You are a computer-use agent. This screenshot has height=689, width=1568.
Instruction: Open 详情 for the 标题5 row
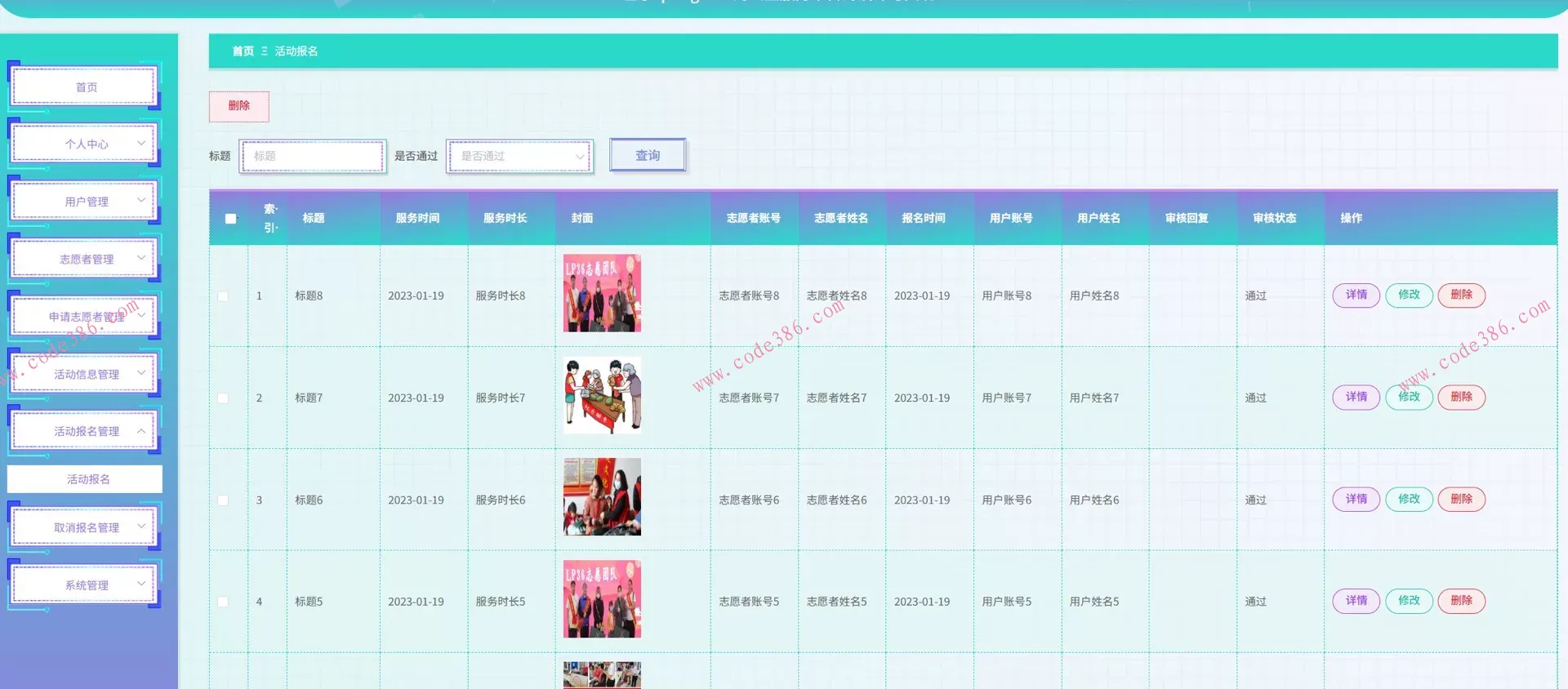click(1356, 601)
